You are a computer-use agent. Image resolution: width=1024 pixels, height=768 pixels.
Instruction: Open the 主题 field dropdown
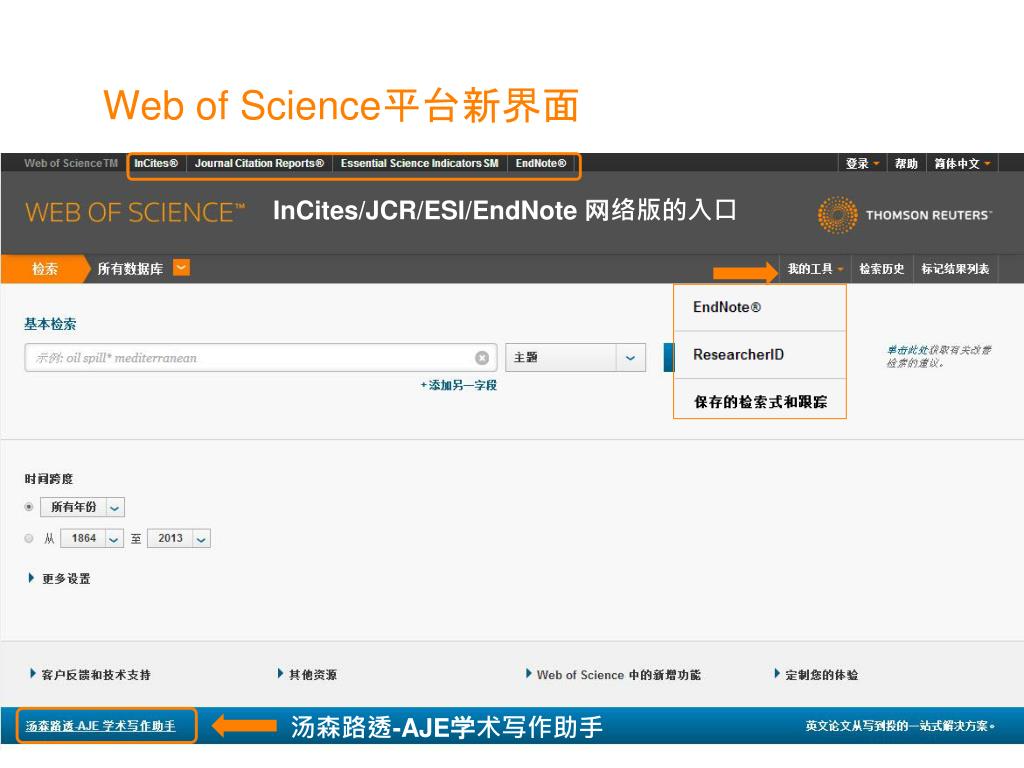[x=575, y=358]
